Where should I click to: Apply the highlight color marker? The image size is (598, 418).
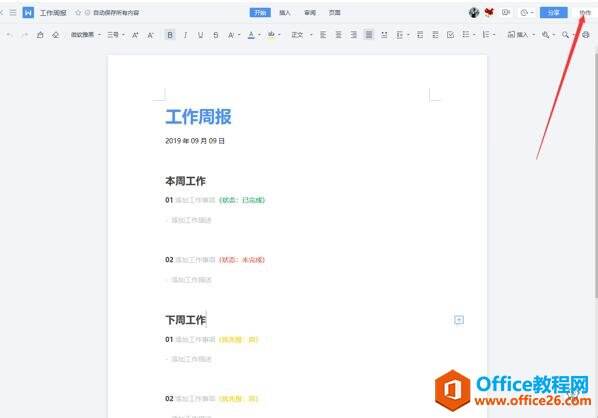coord(271,35)
